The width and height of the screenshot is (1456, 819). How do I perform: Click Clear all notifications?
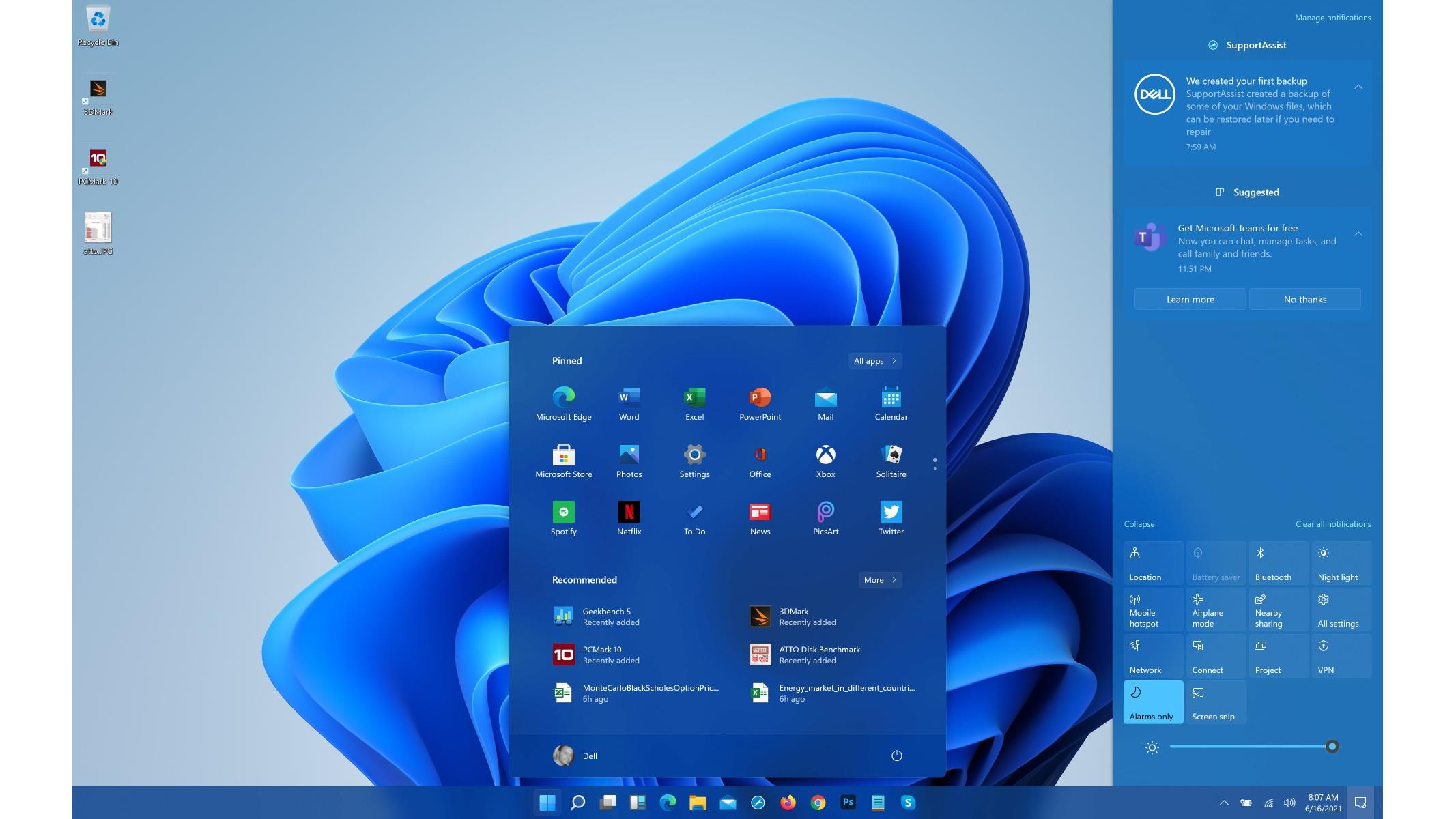[x=1333, y=524]
